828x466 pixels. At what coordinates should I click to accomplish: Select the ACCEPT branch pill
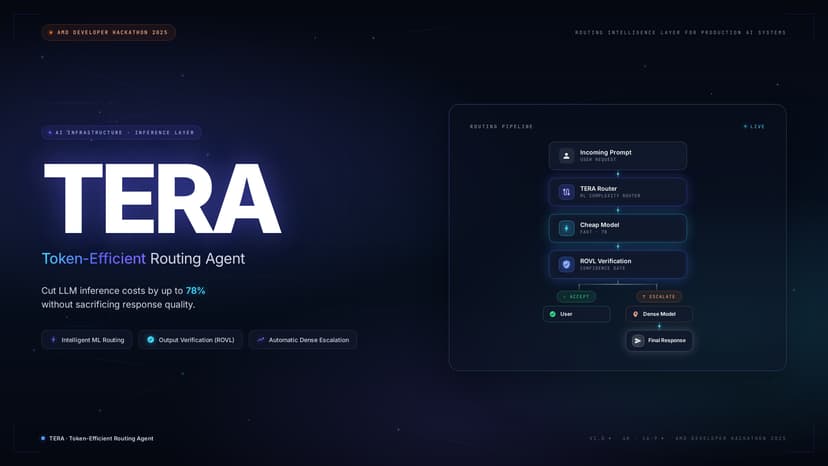pos(576,296)
